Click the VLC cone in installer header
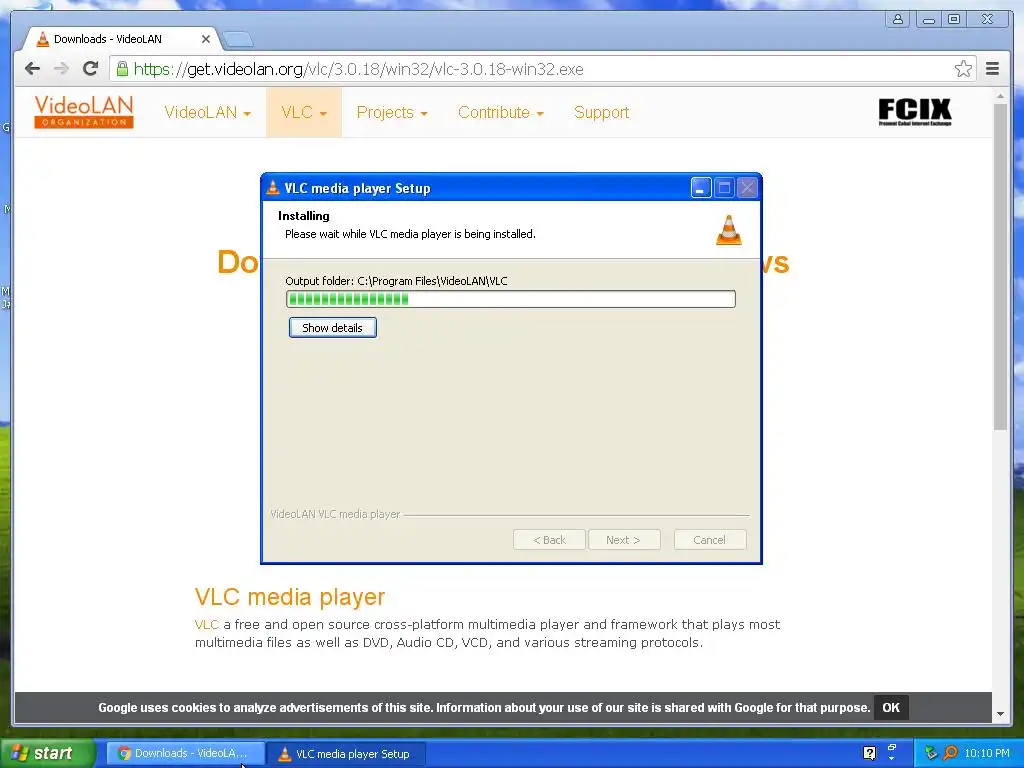Viewport: 1024px width, 768px height. [729, 230]
